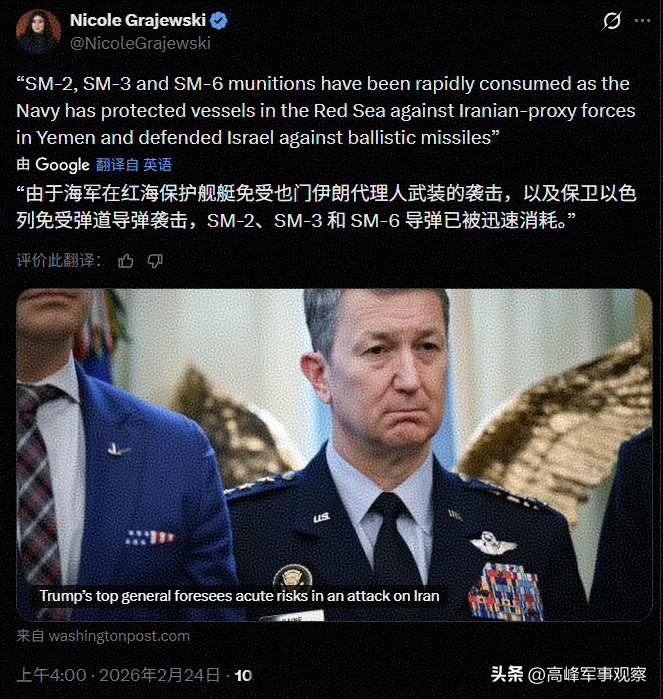The image size is (663, 699).
Task: Click the @高峰军事观察 watermark handle
Action: coord(587,674)
